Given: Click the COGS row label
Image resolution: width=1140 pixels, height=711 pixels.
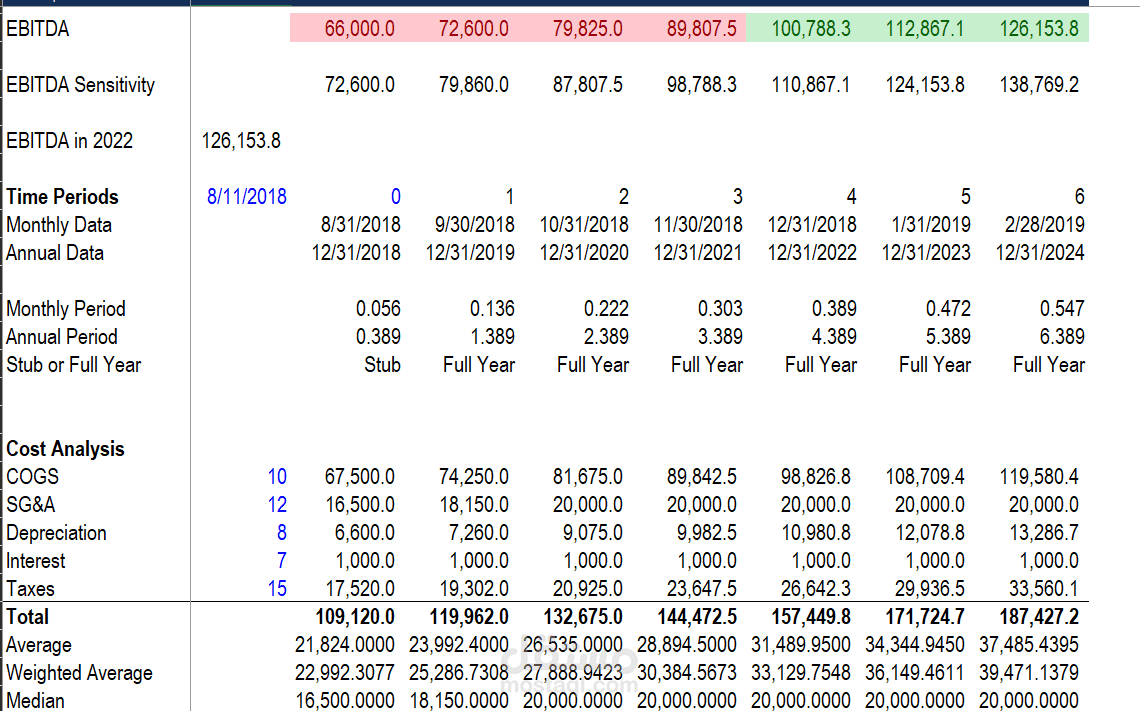Looking at the screenshot, I should click(33, 476).
